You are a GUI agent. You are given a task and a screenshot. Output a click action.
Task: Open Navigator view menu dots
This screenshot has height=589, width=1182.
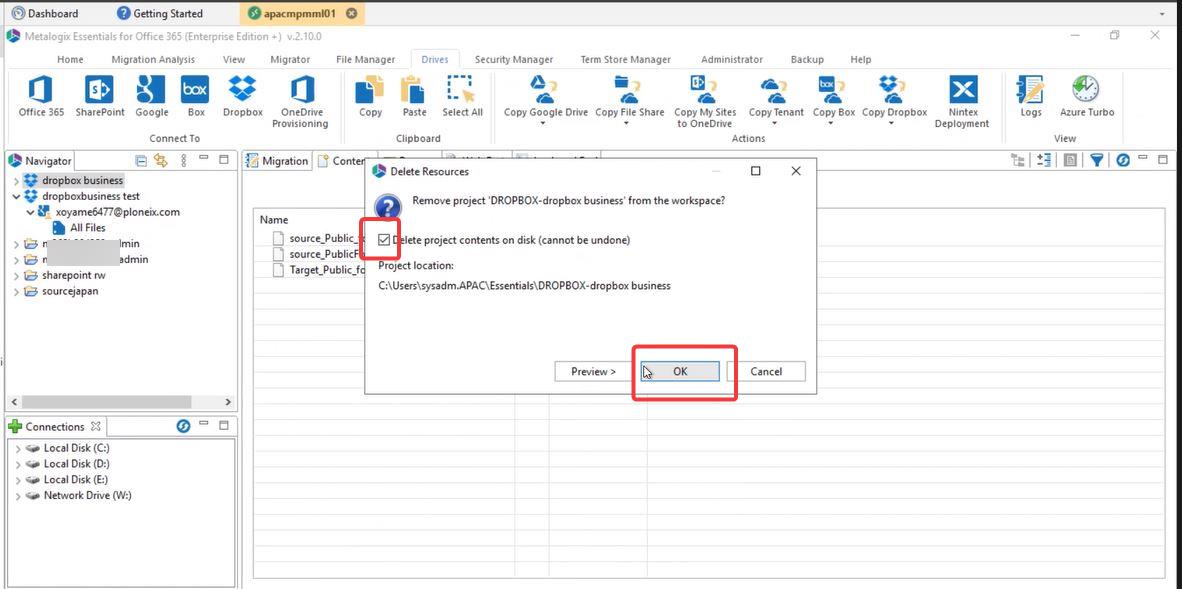coord(183,160)
